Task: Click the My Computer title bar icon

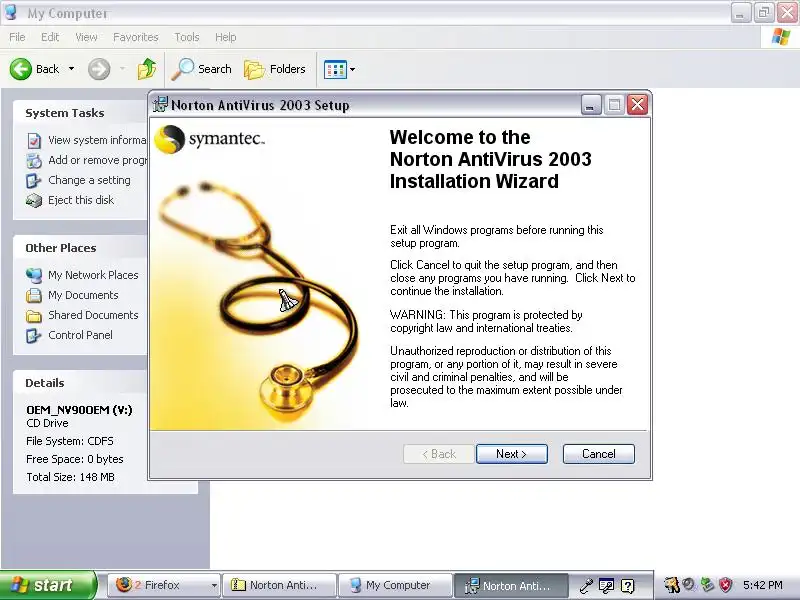Action: (x=11, y=12)
